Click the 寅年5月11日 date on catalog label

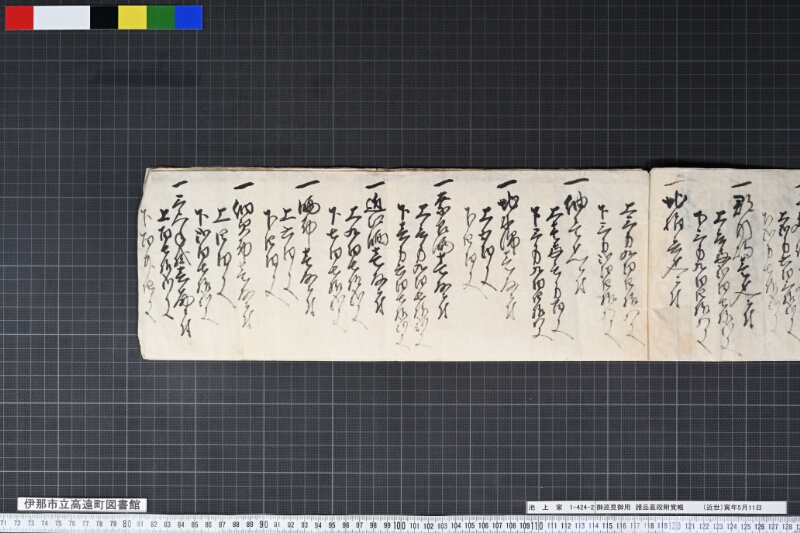coord(743,507)
